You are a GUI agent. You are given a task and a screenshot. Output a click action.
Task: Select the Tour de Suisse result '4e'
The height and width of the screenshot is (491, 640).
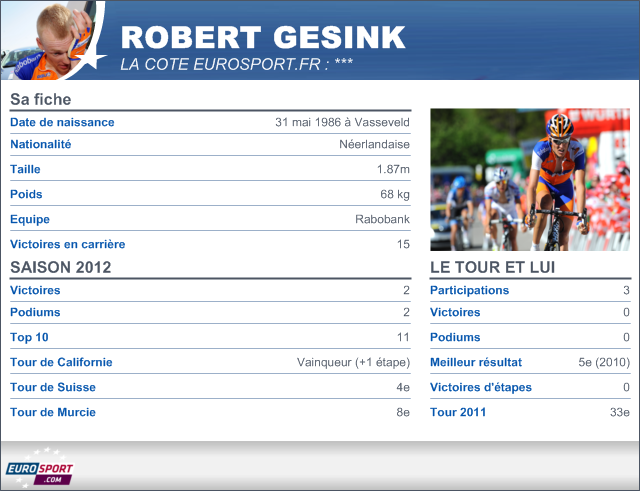click(x=403, y=387)
